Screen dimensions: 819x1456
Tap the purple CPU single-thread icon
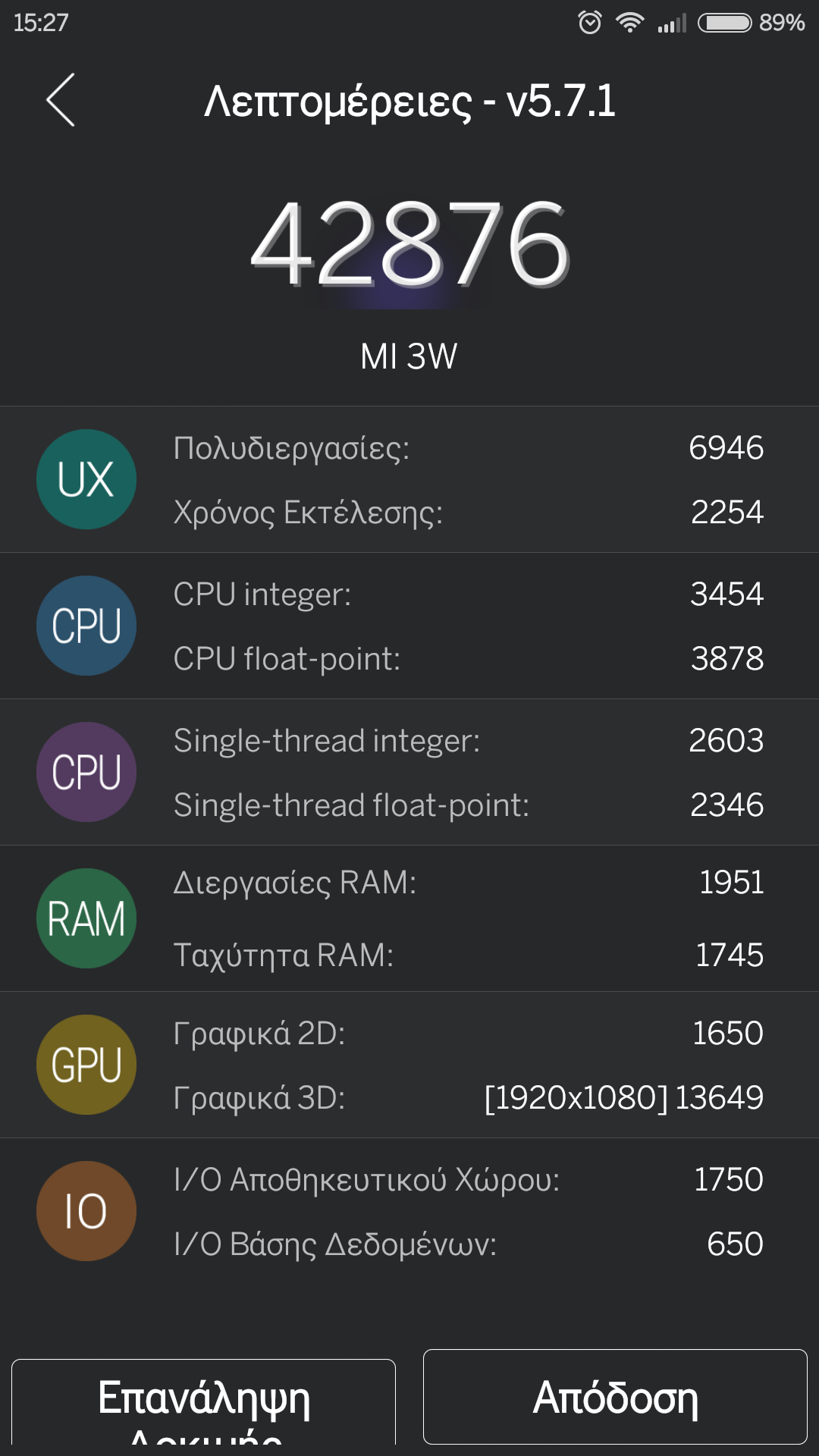pyautogui.click(x=86, y=772)
